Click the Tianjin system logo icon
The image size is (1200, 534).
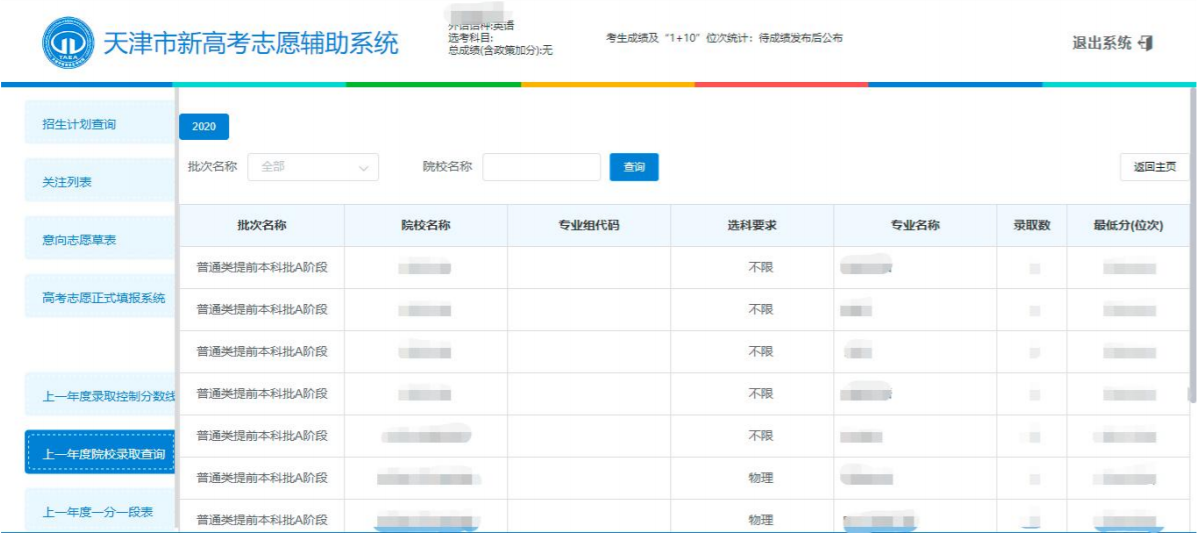point(68,43)
